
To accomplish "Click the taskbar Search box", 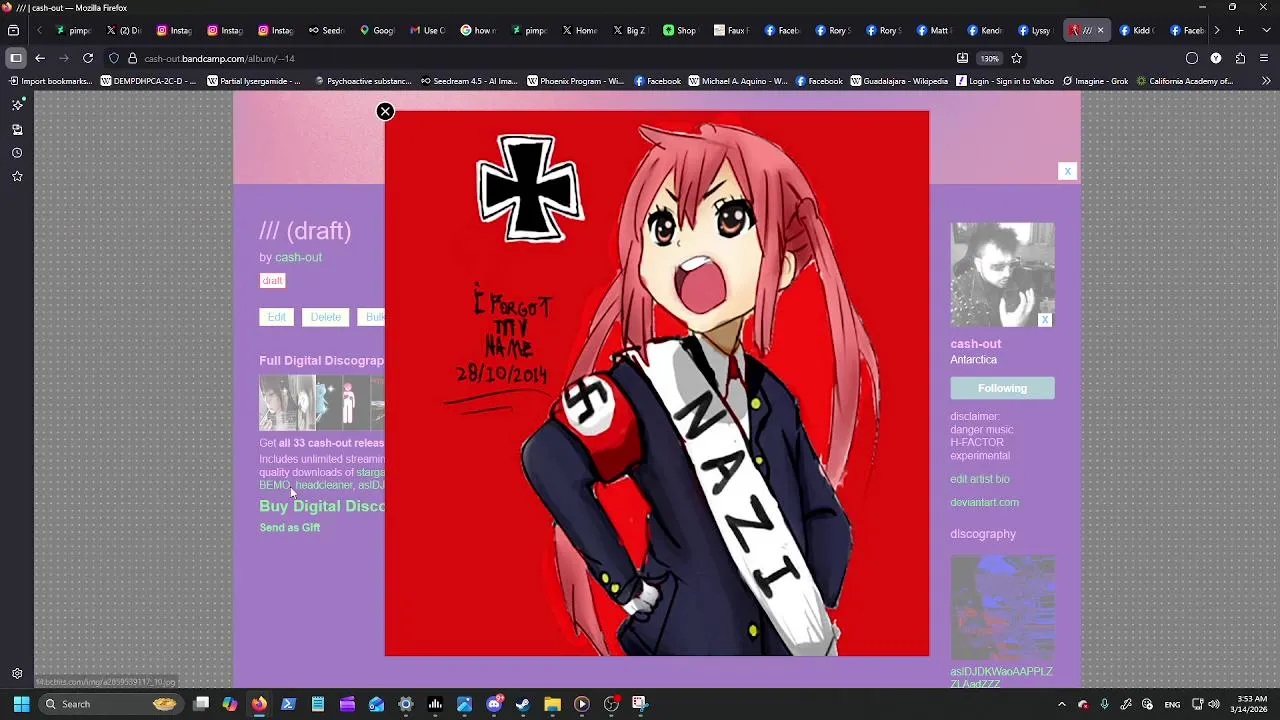I will [110, 704].
